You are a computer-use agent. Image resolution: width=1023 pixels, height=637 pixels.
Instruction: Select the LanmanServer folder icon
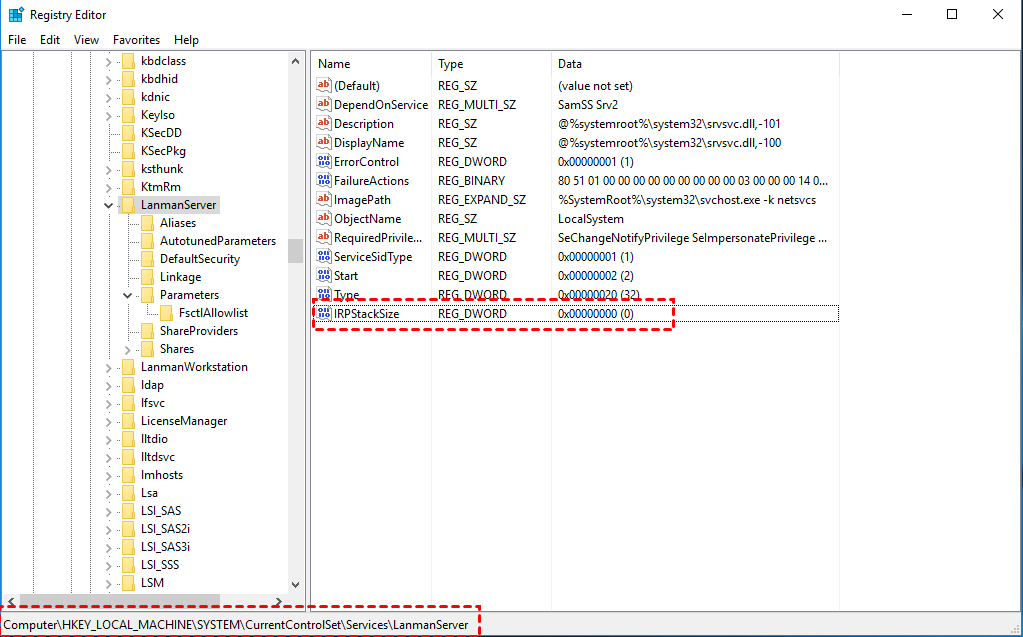pos(128,205)
